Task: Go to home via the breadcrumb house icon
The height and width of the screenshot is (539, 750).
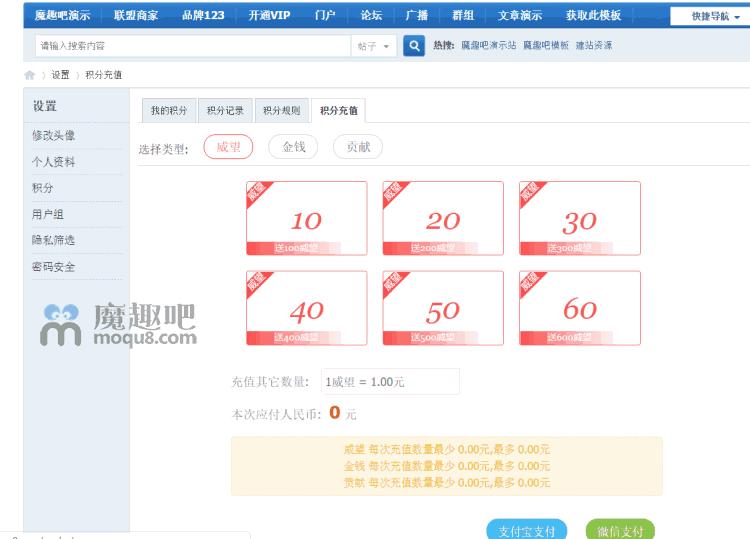Action: pos(30,75)
